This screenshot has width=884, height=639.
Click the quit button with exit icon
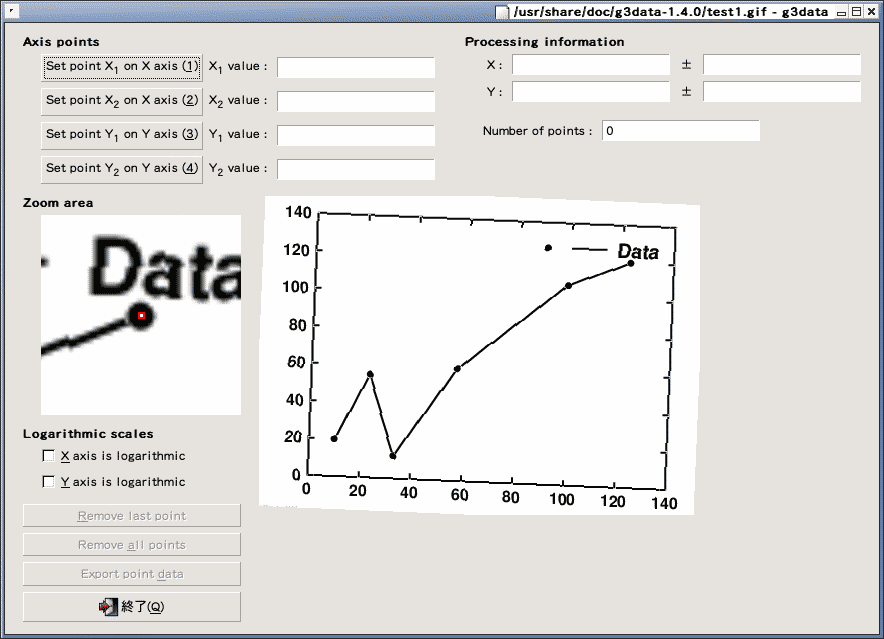point(132,607)
